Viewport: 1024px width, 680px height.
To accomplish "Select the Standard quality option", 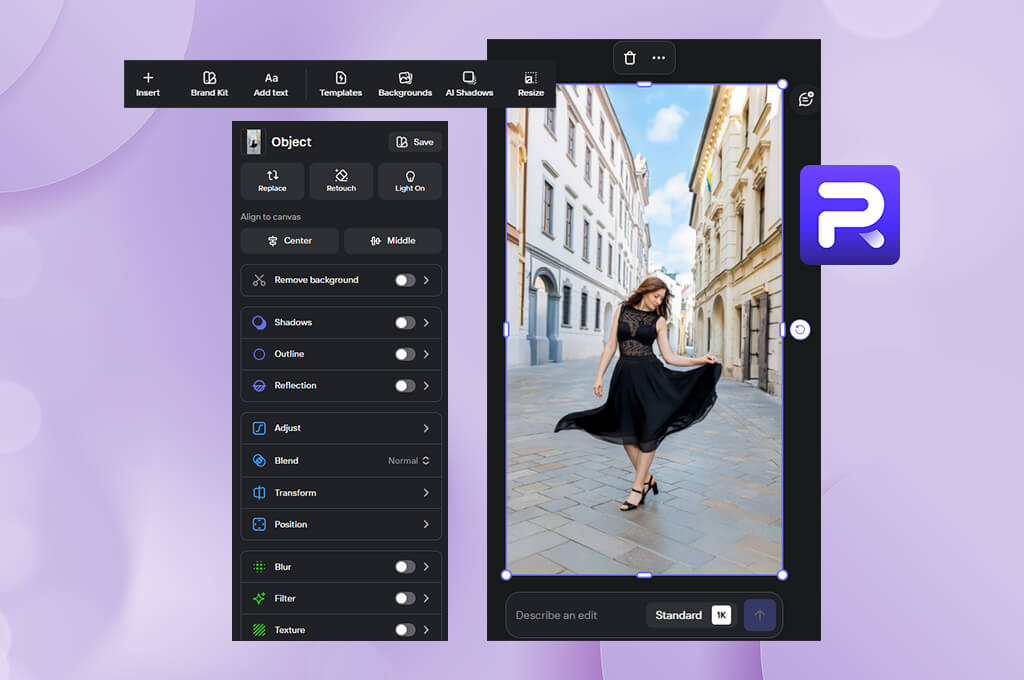I will [679, 615].
